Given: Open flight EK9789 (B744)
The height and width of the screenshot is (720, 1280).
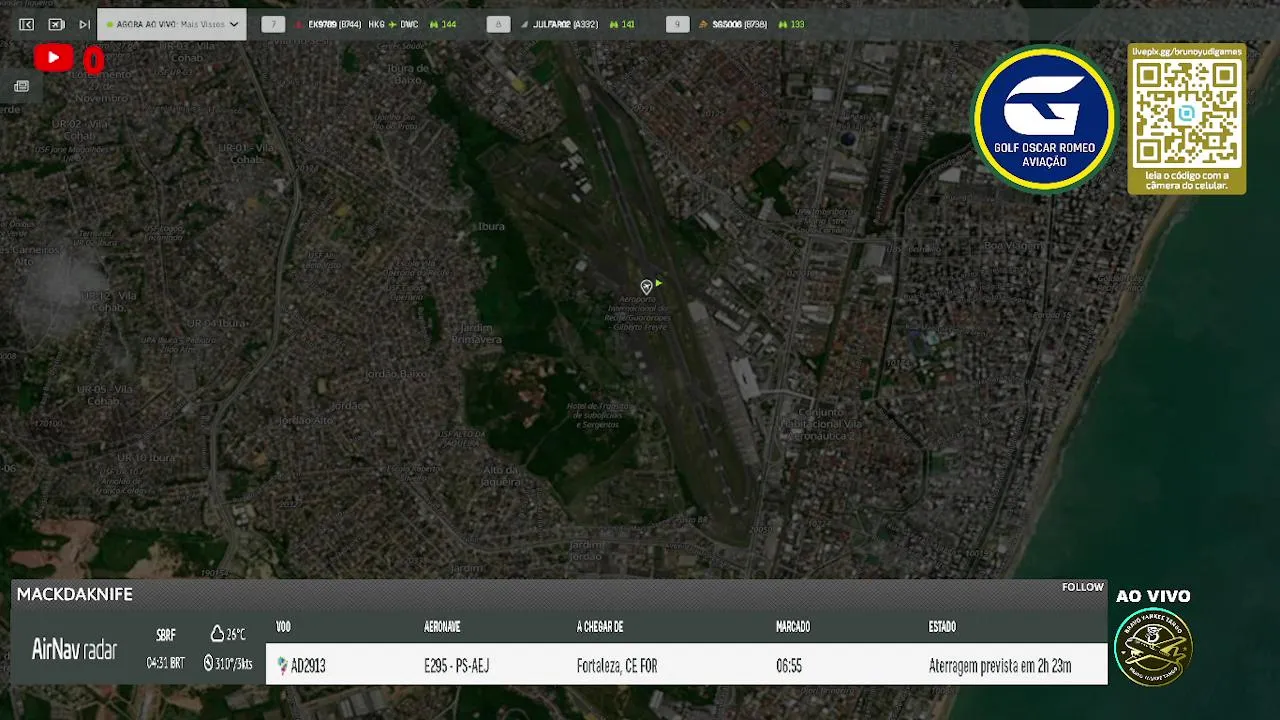Looking at the screenshot, I should [x=335, y=24].
